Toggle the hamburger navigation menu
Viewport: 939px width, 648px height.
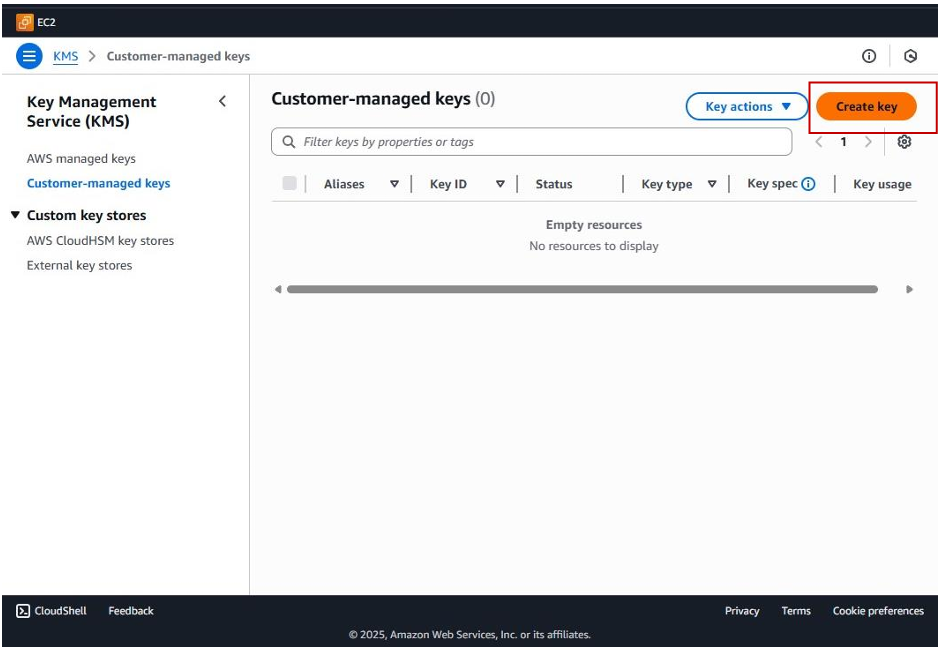[x=29, y=56]
